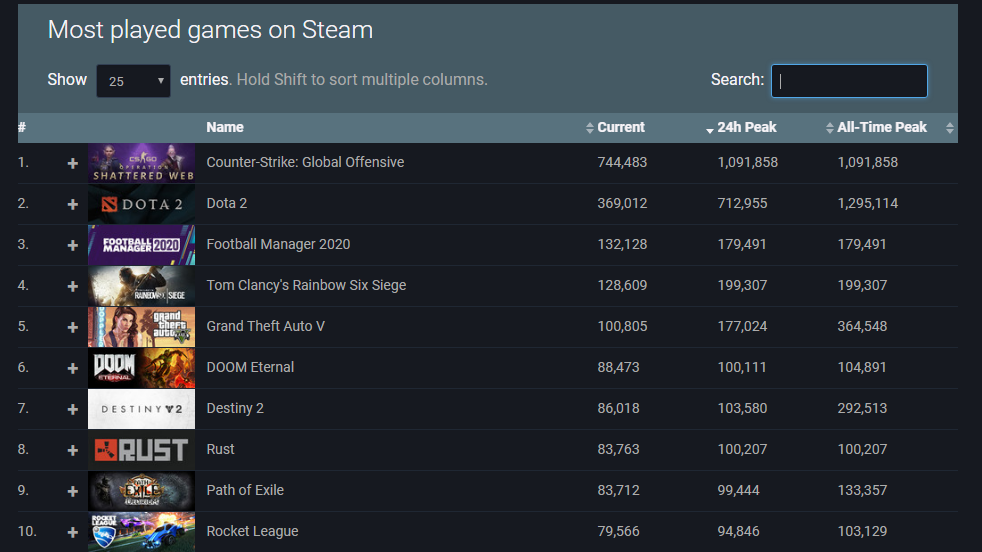The image size is (982, 552).
Task: Sort table by Name column header
Action: pyautogui.click(x=225, y=127)
